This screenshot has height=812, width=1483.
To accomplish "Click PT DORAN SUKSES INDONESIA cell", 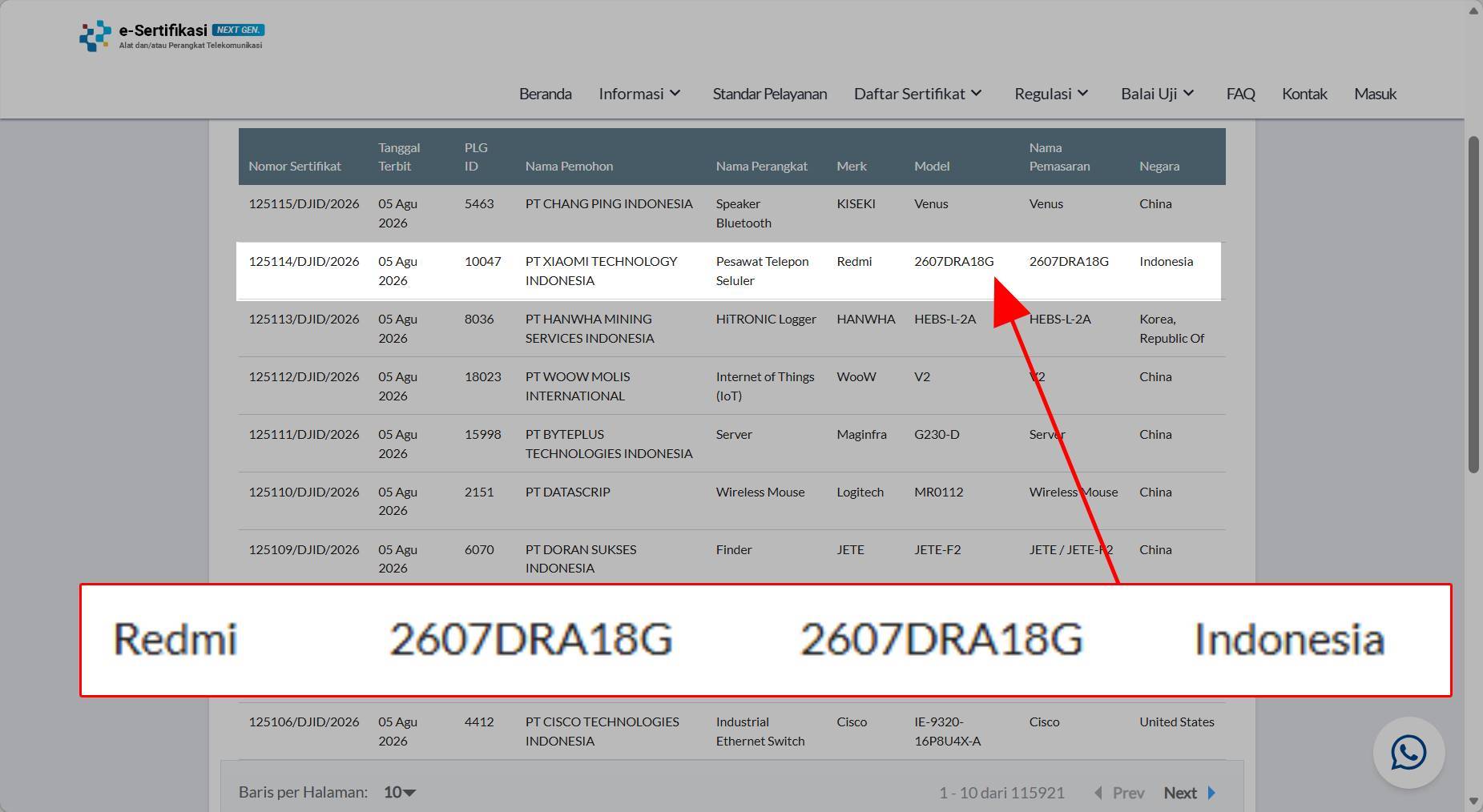I will pos(581,559).
